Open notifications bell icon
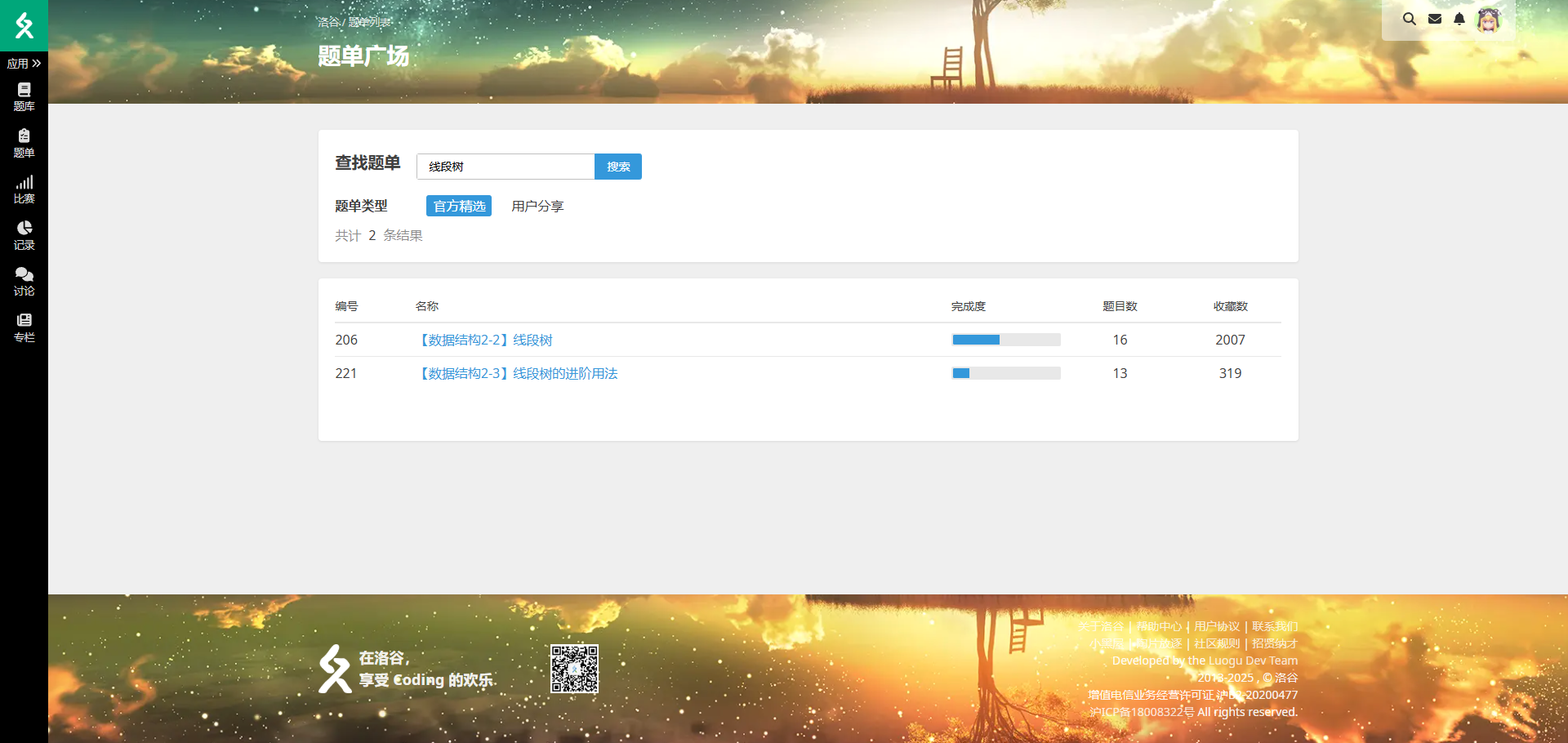The height and width of the screenshot is (743, 1568). pyautogui.click(x=1459, y=19)
